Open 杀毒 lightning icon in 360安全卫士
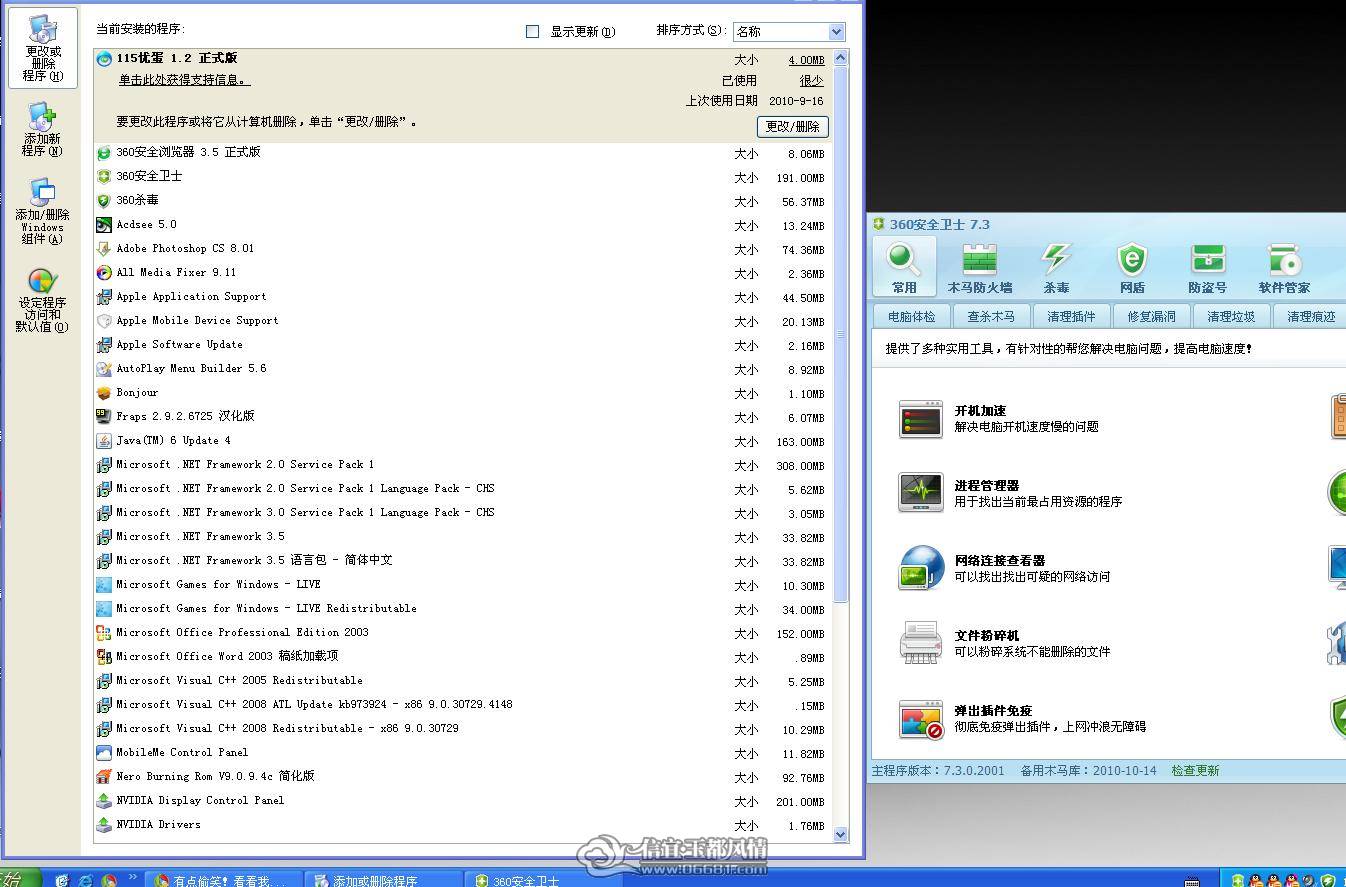The image size is (1346, 887). click(x=1056, y=268)
